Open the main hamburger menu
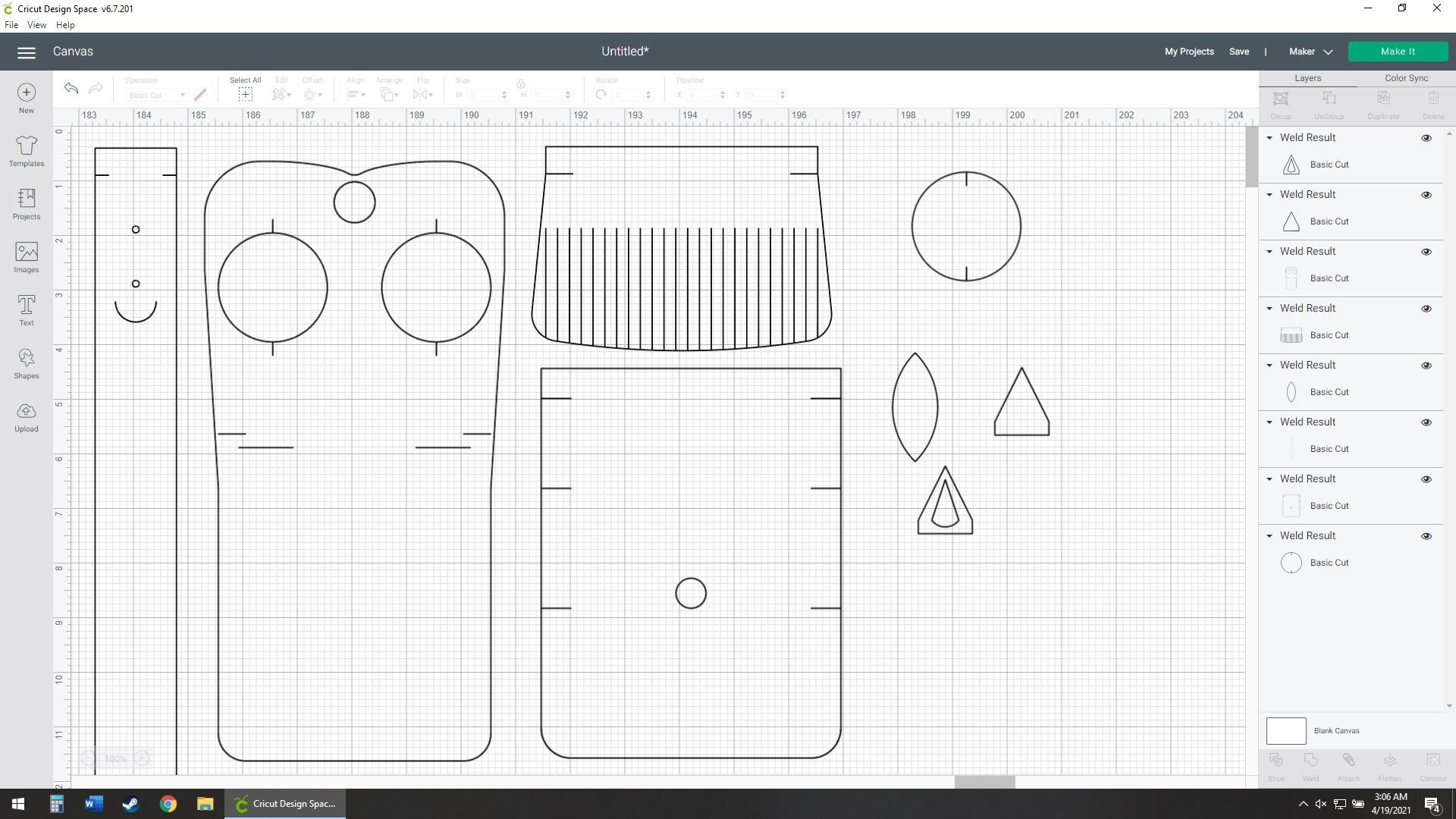Viewport: 1456px width, 819px height. pos(27,52)
